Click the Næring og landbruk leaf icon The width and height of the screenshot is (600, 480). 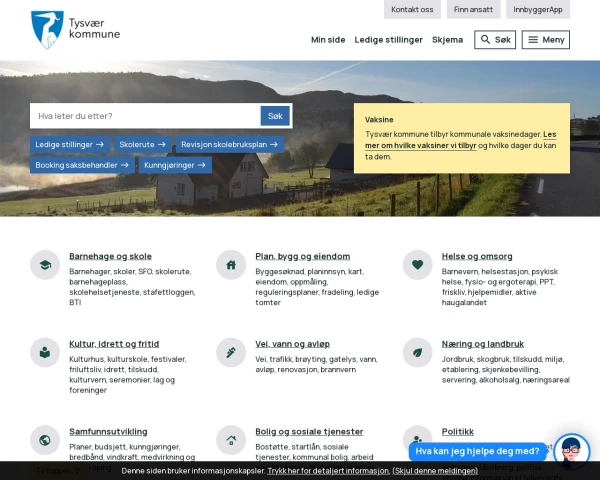tap(417, 353)
